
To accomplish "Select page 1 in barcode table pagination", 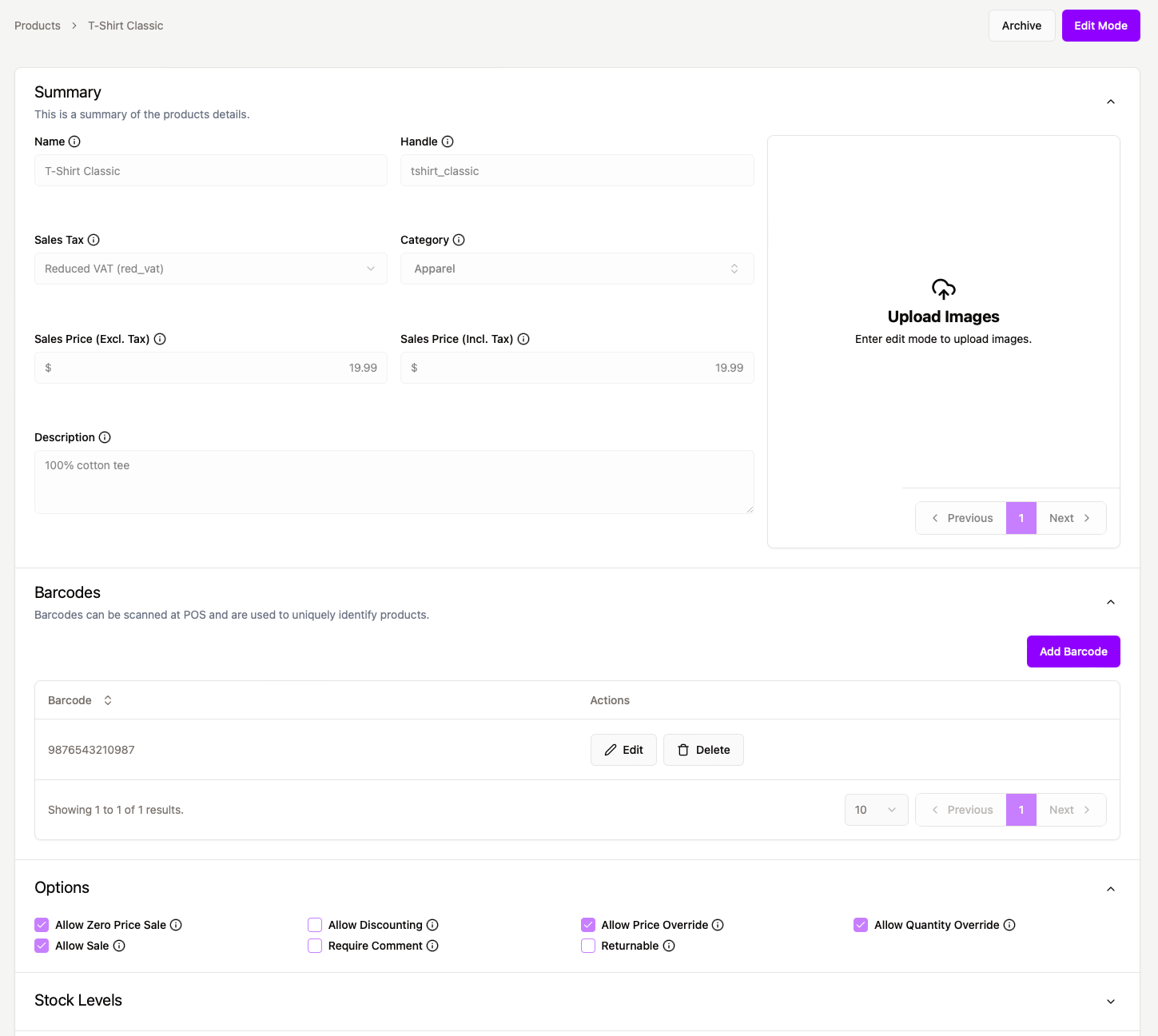I will 1021,810.
